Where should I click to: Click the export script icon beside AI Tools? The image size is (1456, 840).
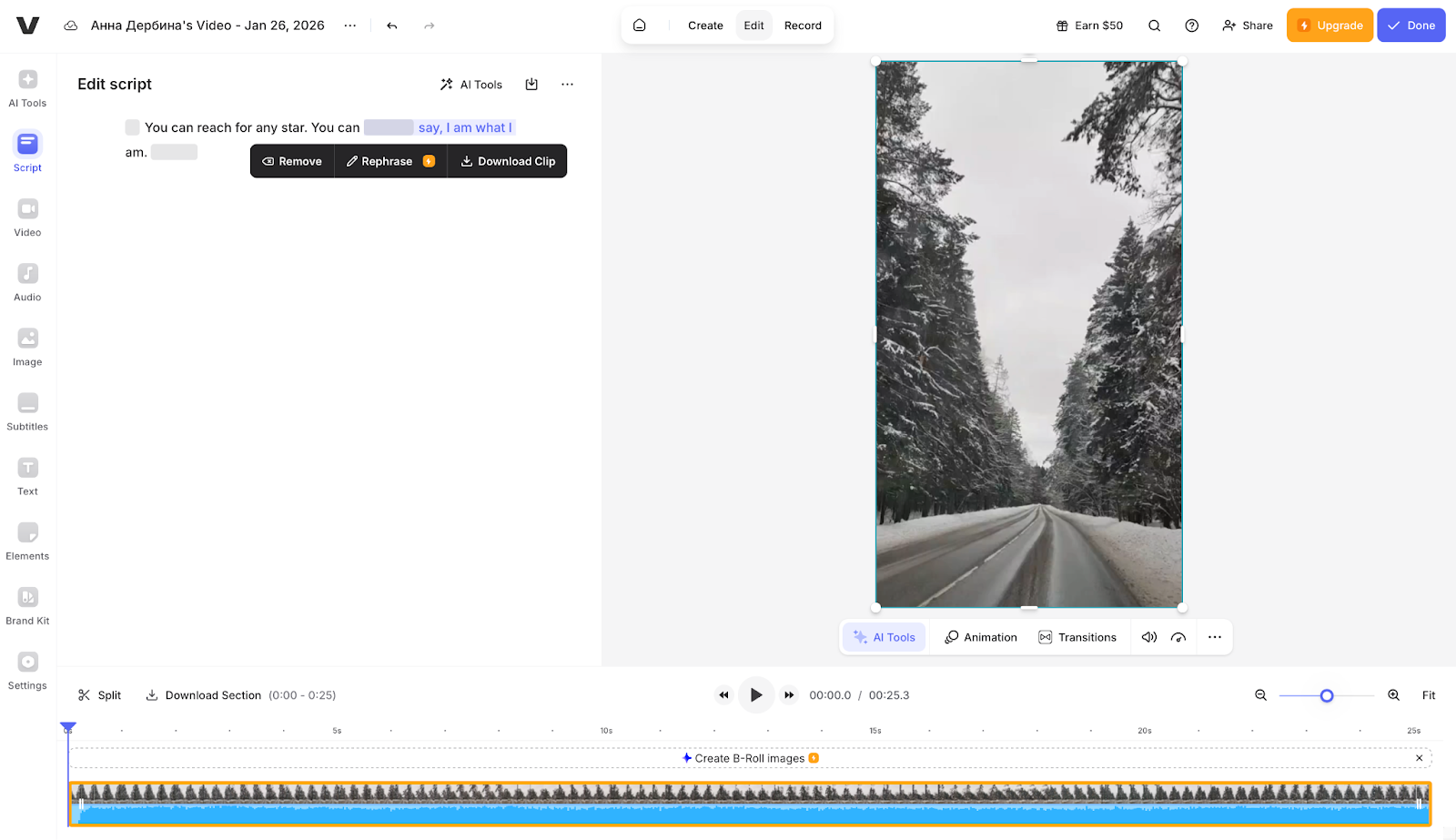click(531, 85)
